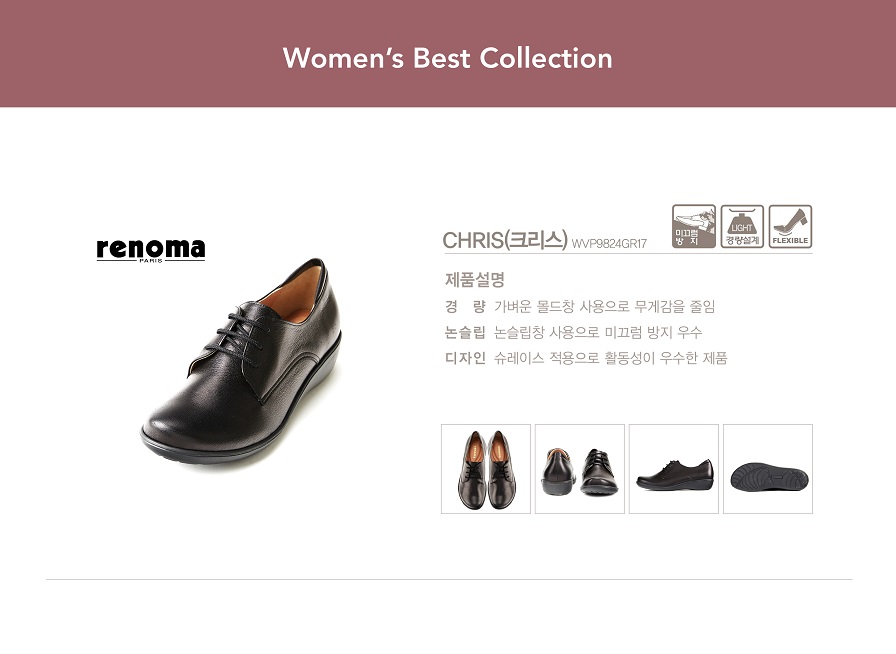Image resolution: width=896 pixels, height=654 pixels.
Task: Click the Women's Best Collection heading
Action: (447, 58)
